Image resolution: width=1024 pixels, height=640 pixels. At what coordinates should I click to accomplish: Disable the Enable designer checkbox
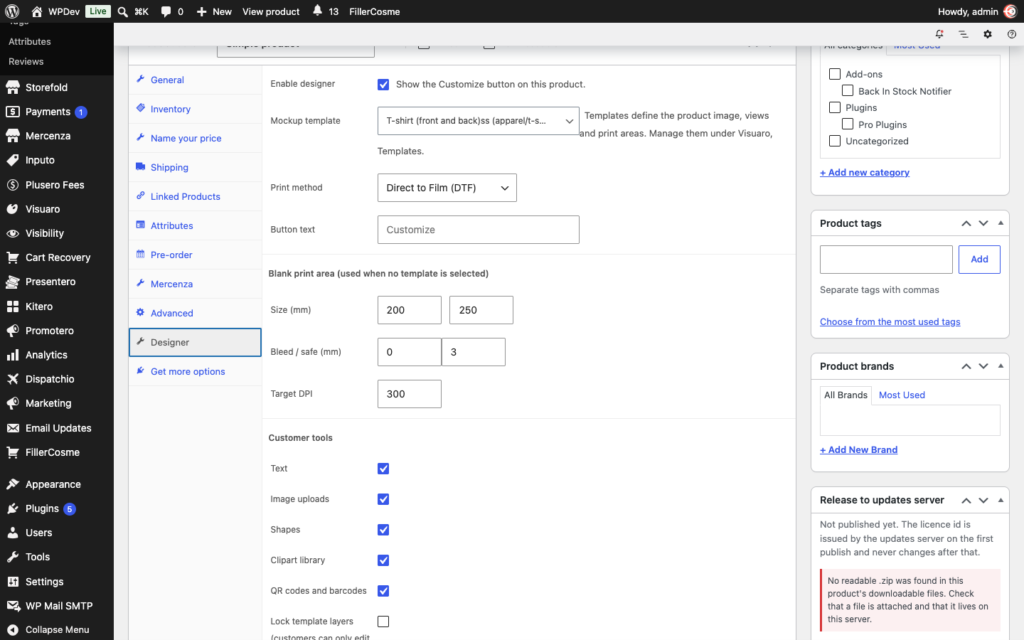(x=383, y=84)
